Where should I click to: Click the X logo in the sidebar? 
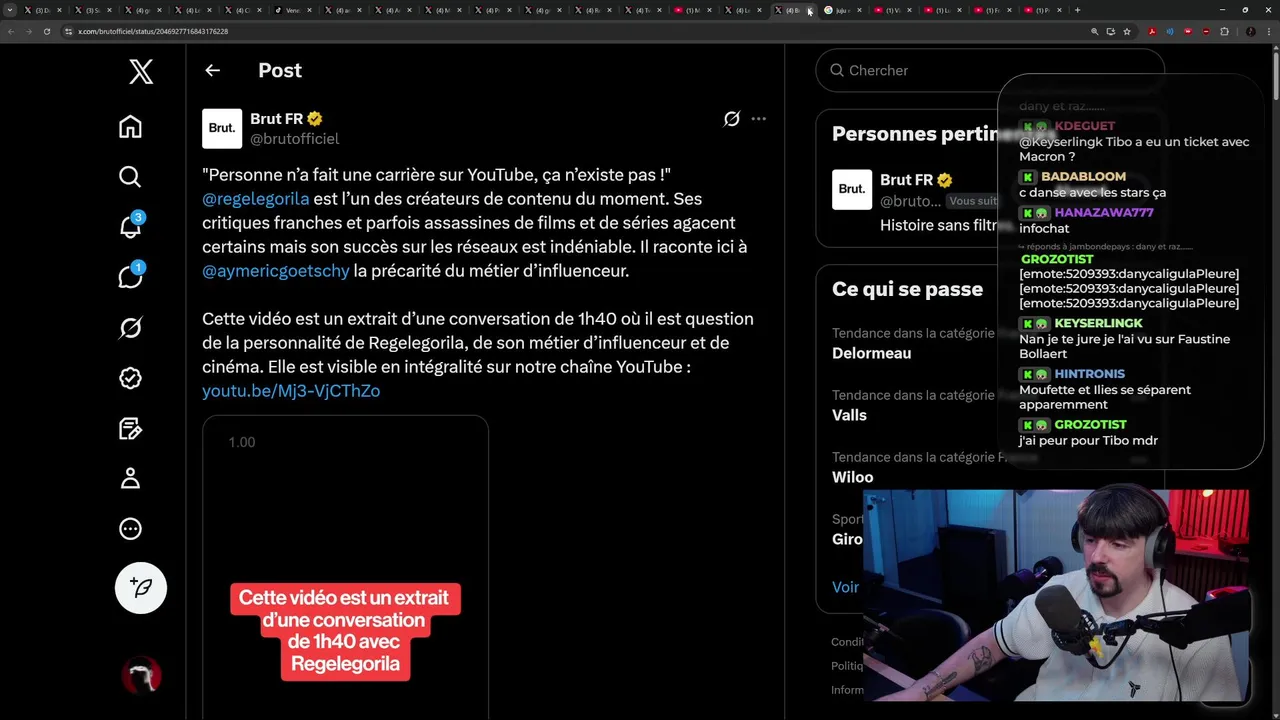pyautogui.click(x=141, y=71)
